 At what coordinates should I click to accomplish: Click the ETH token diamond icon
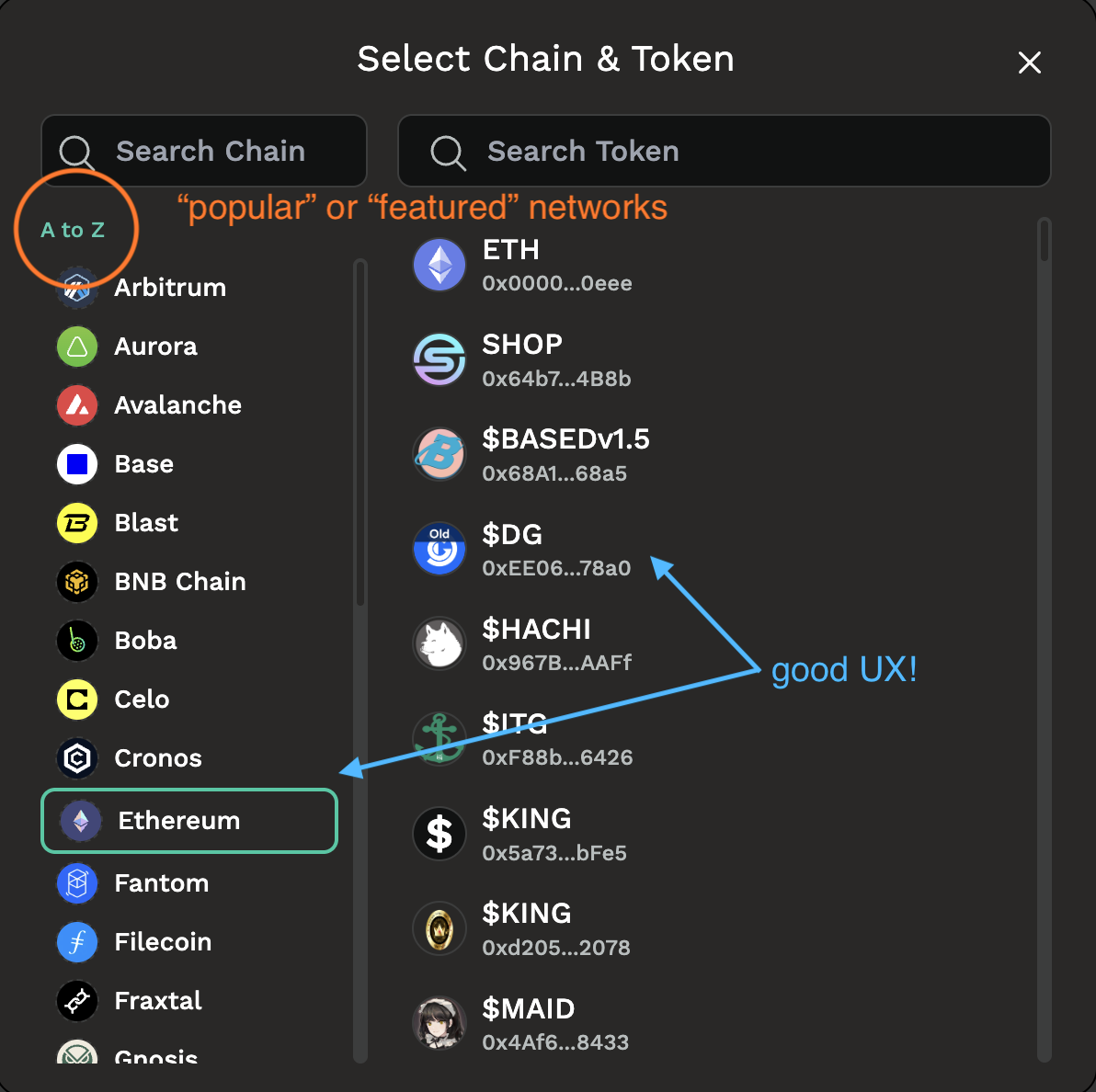point(440,265)
